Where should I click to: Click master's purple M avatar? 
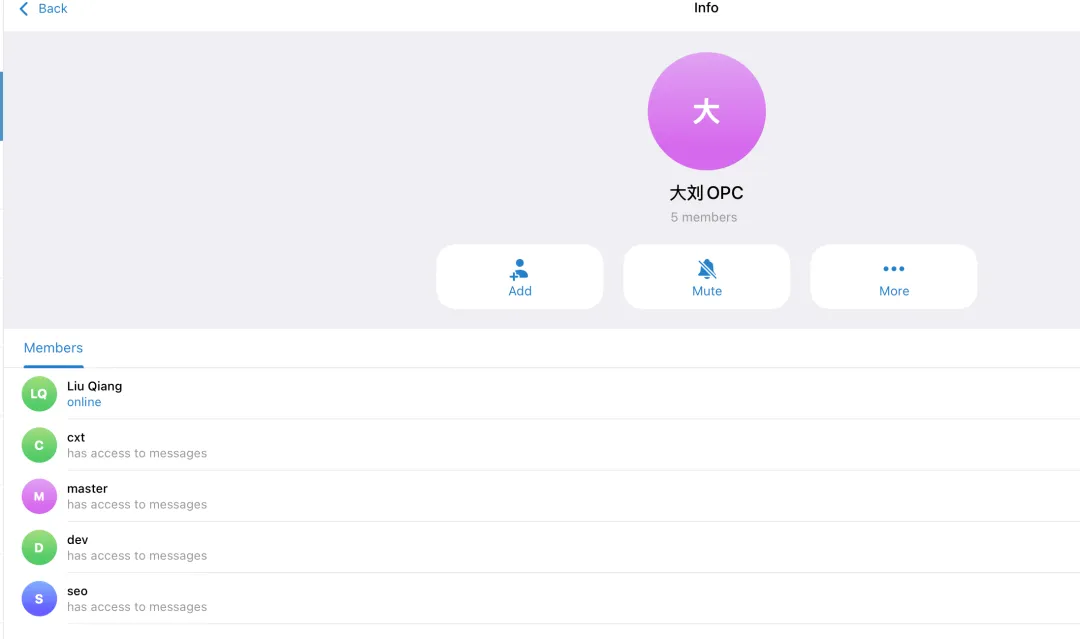[39, 496]
